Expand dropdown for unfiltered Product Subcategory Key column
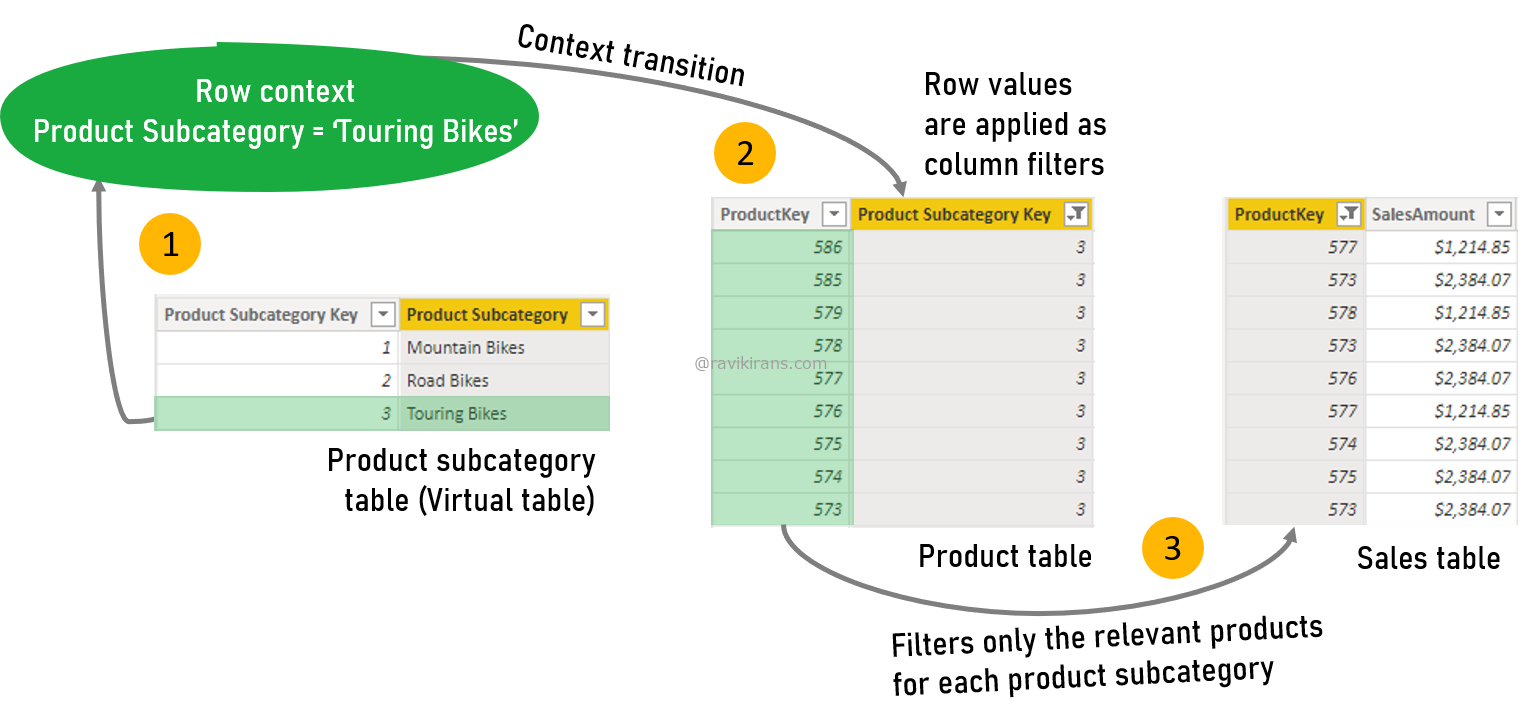The height and width of the screenshot is (725, 1522). (x=382, y=315)
